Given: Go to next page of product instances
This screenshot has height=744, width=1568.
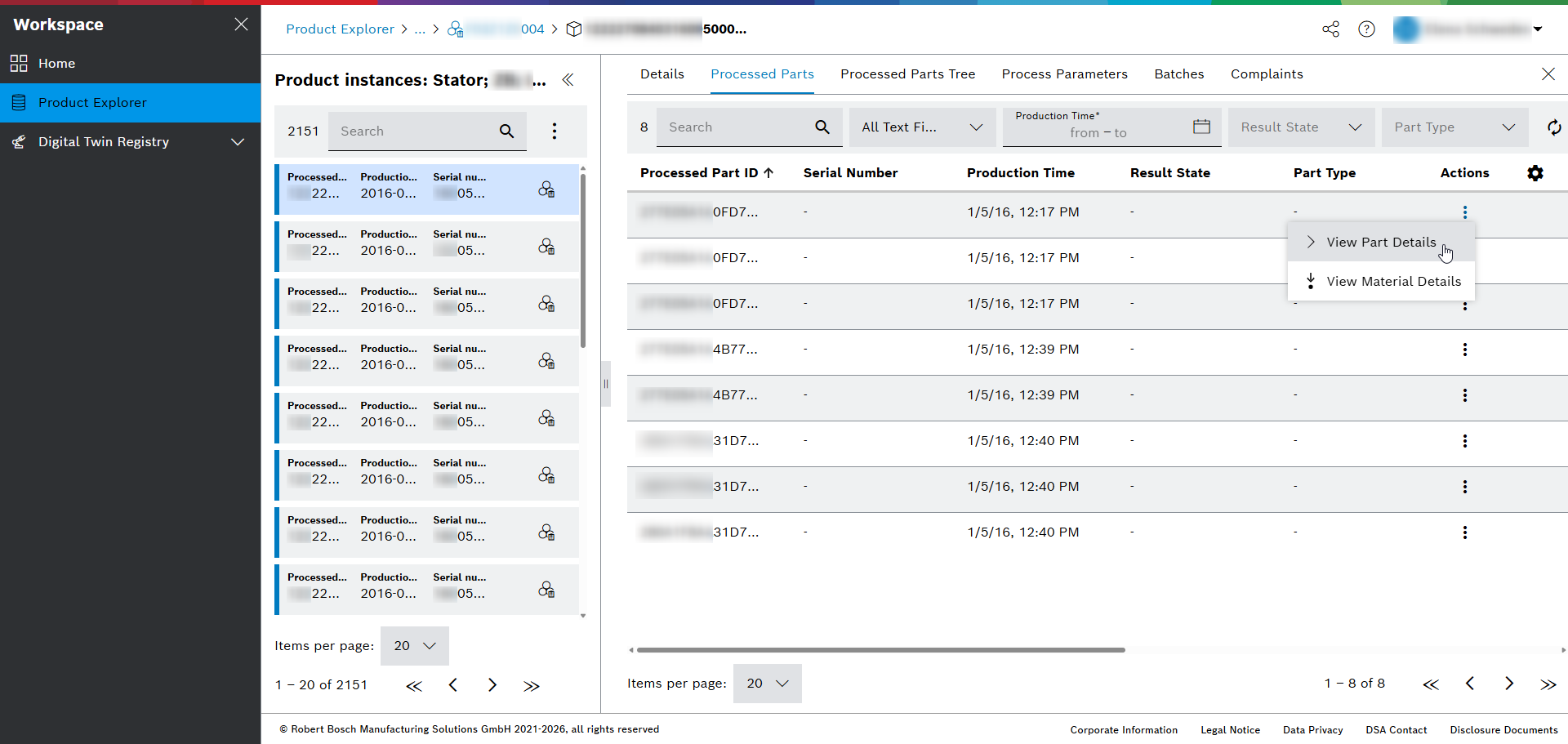Looking at the screenshot, I should pyautogui.click(x=492, y=685).
